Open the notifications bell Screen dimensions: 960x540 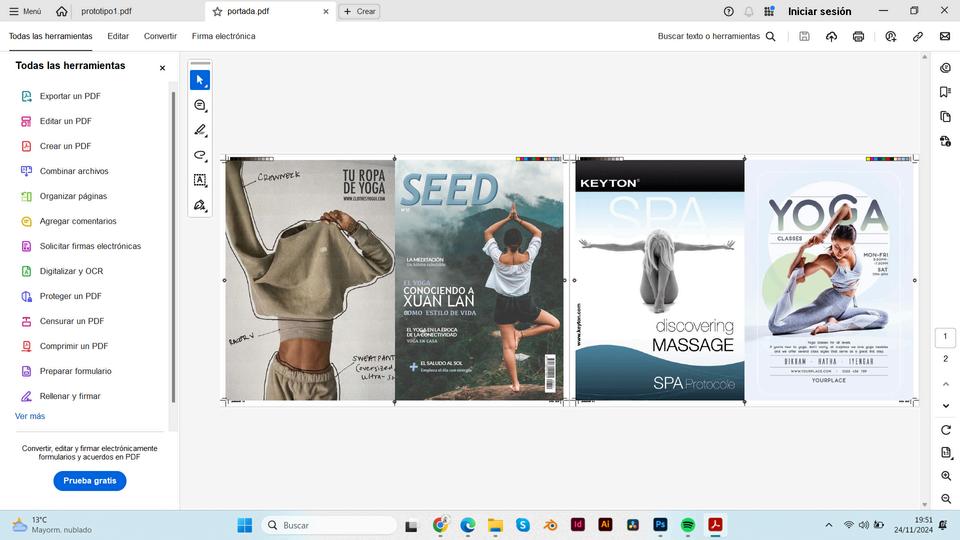749,11
